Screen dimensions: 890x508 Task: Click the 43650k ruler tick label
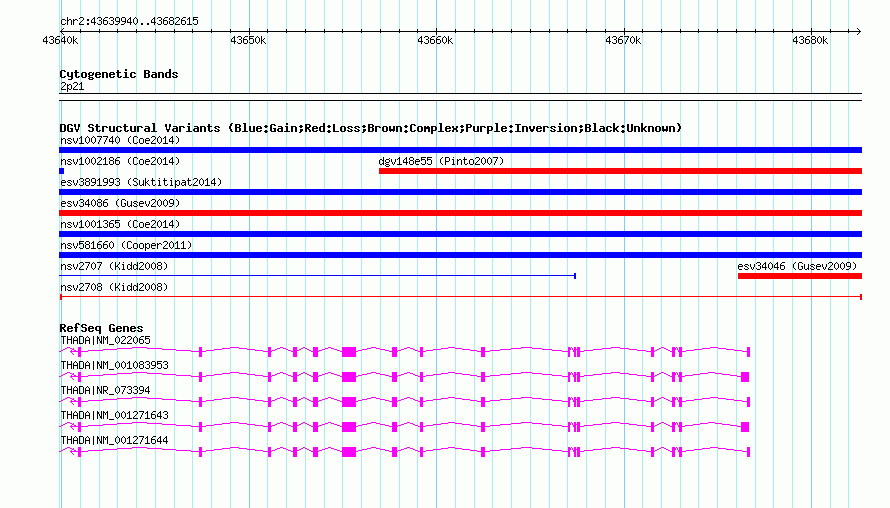(248, 40)
